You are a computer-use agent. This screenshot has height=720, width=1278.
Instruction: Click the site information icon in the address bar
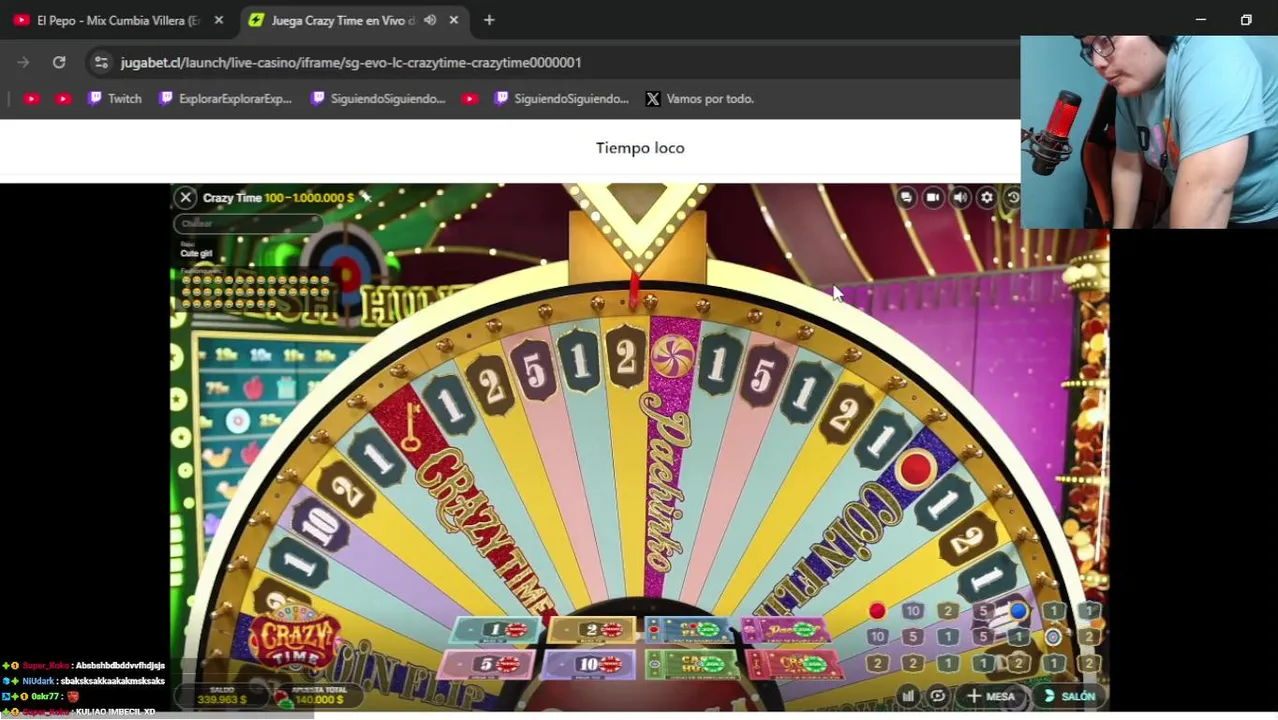pos(101,62)
